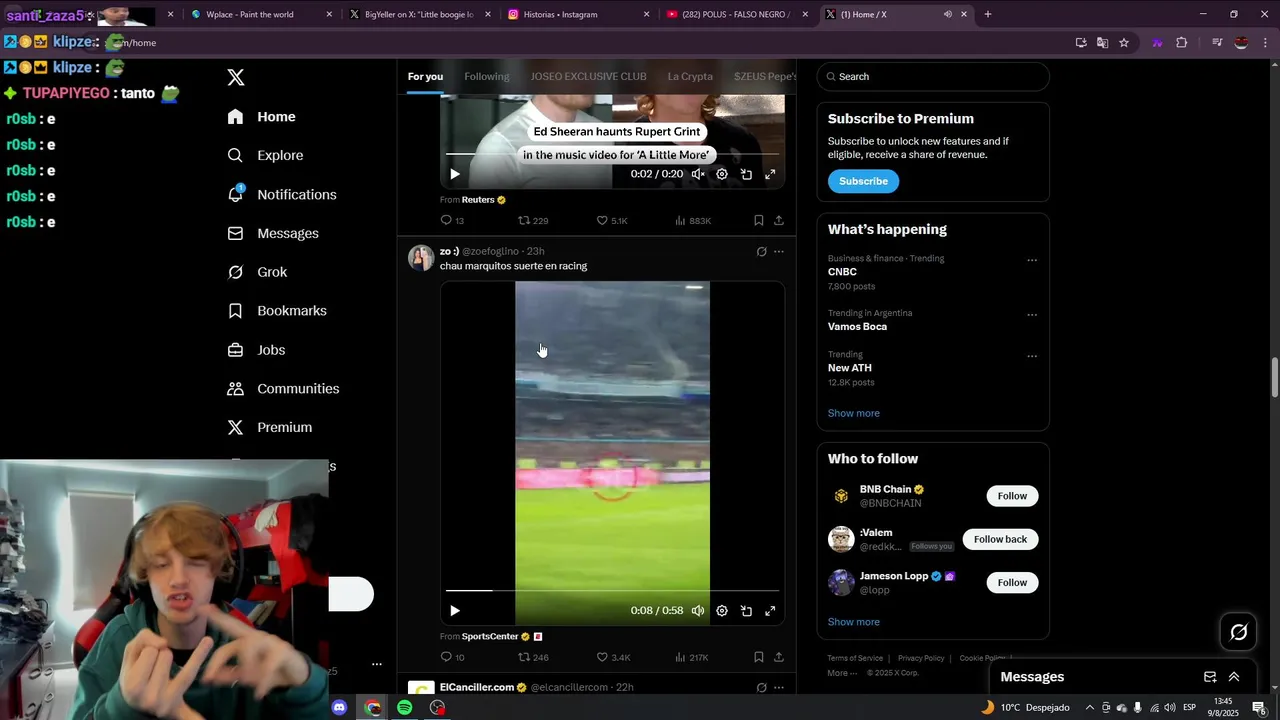Open Discord from the taskbar
Screen dimensions: 1280x720
tap(339, 707)
